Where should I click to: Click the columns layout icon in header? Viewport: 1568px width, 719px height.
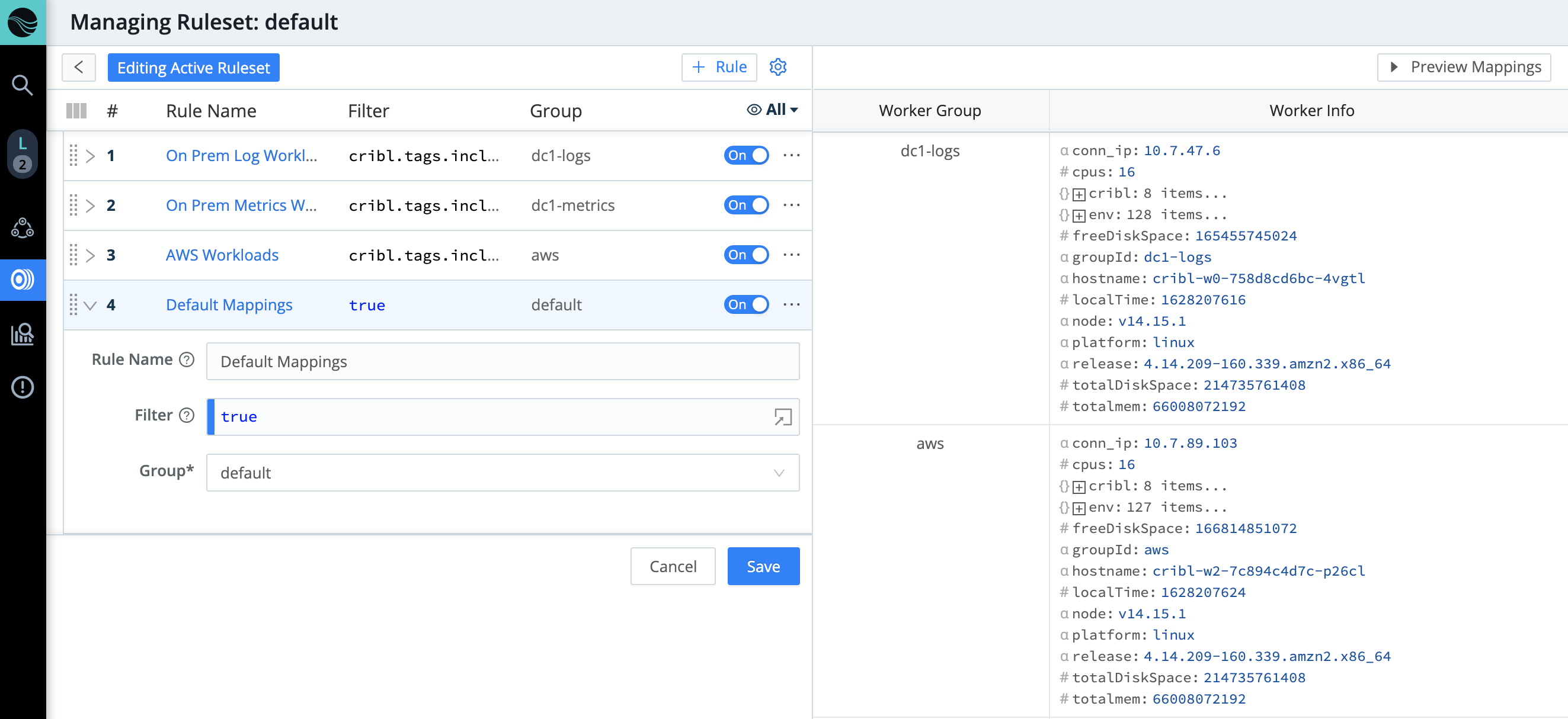76,111
